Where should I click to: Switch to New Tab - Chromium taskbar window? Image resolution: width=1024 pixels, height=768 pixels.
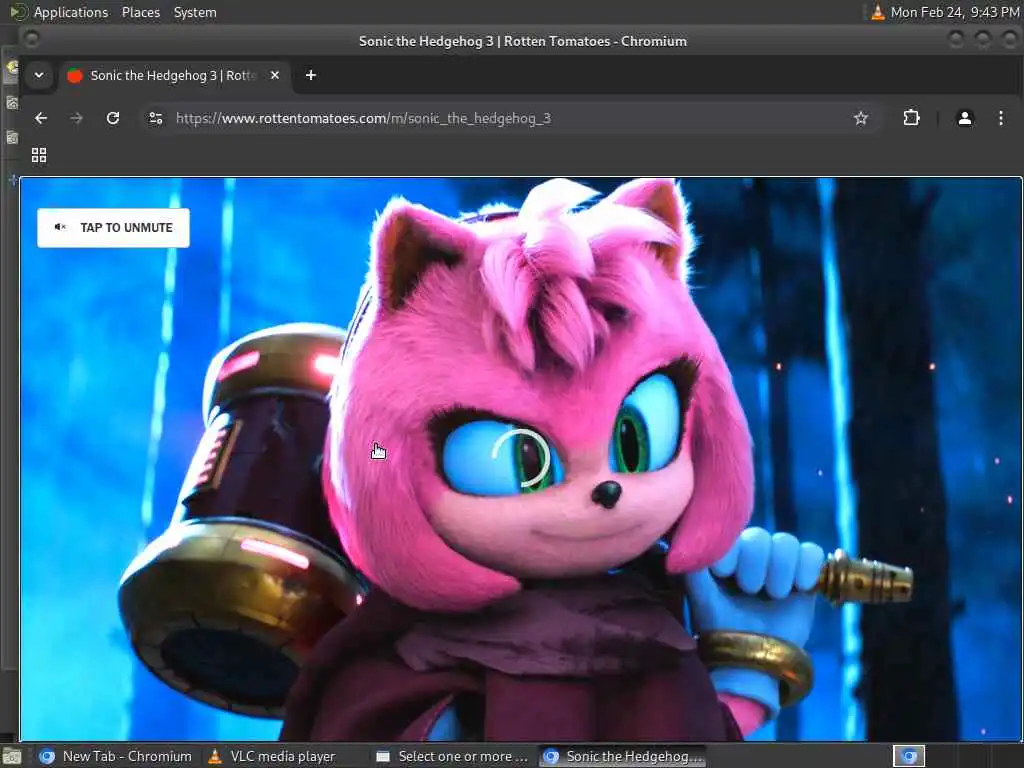coord(116,756)
